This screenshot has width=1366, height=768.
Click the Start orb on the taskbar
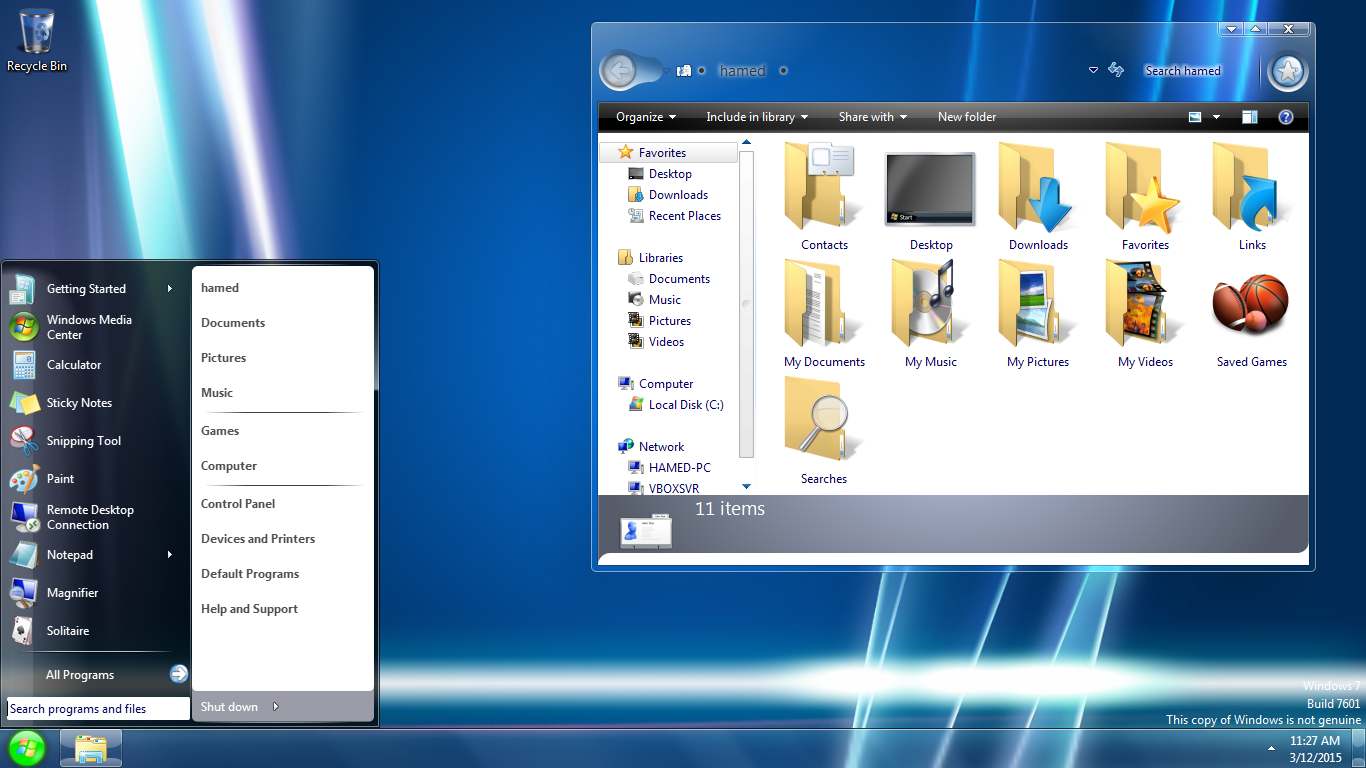(25, 747)
